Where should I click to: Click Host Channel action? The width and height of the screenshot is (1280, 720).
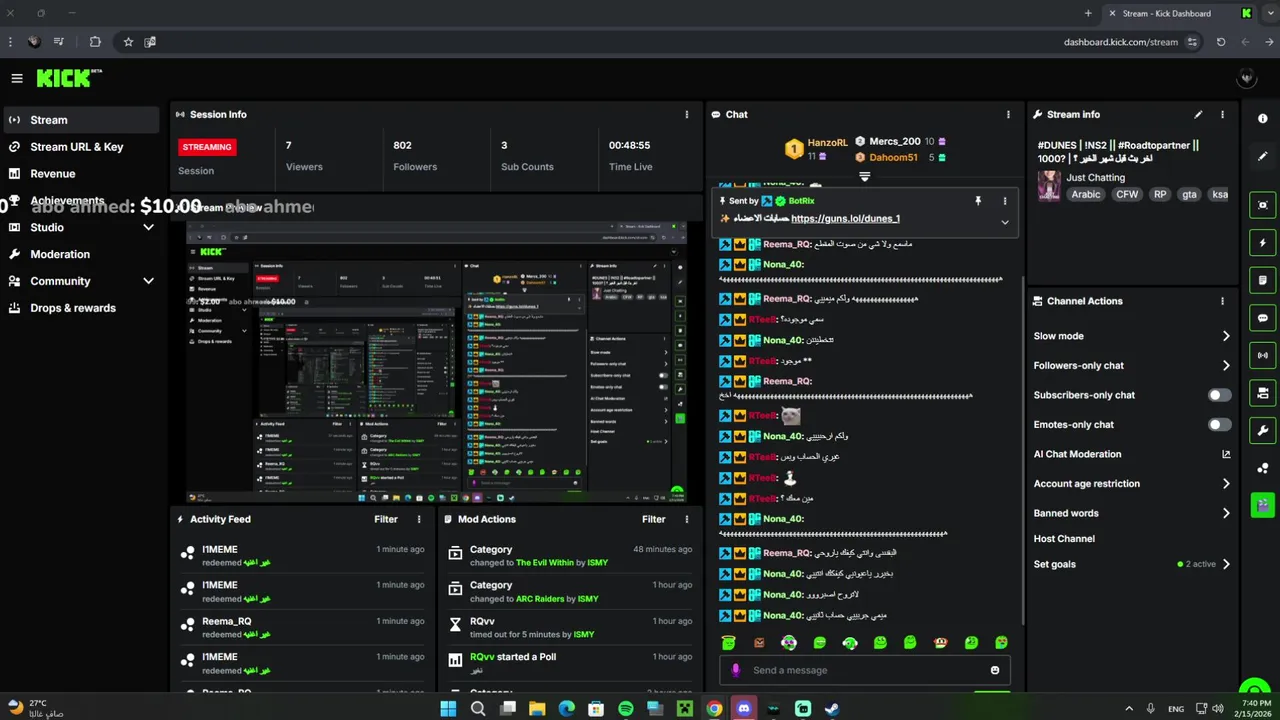coord(1064,539)
